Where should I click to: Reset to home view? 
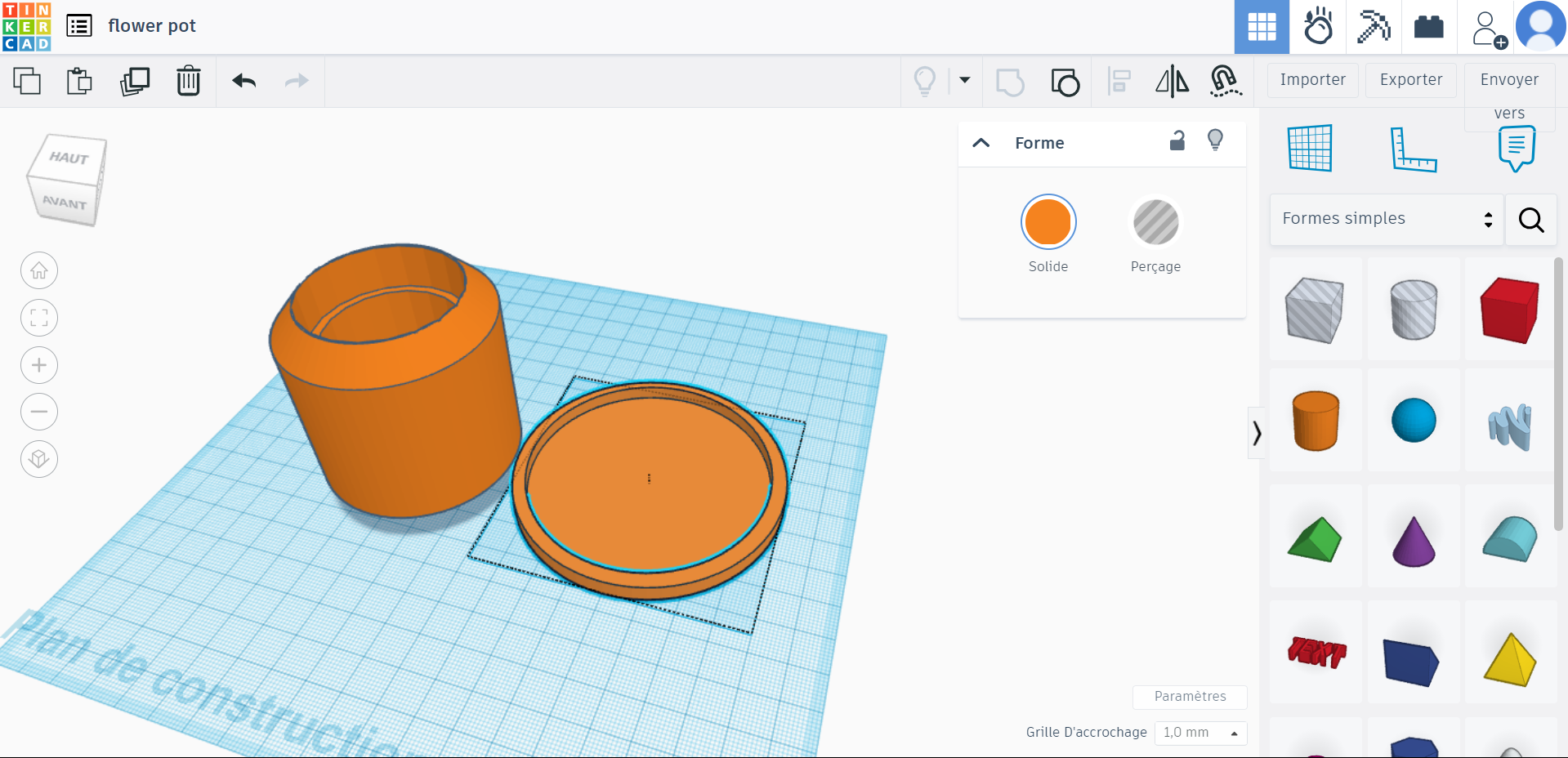coord(39,270)
